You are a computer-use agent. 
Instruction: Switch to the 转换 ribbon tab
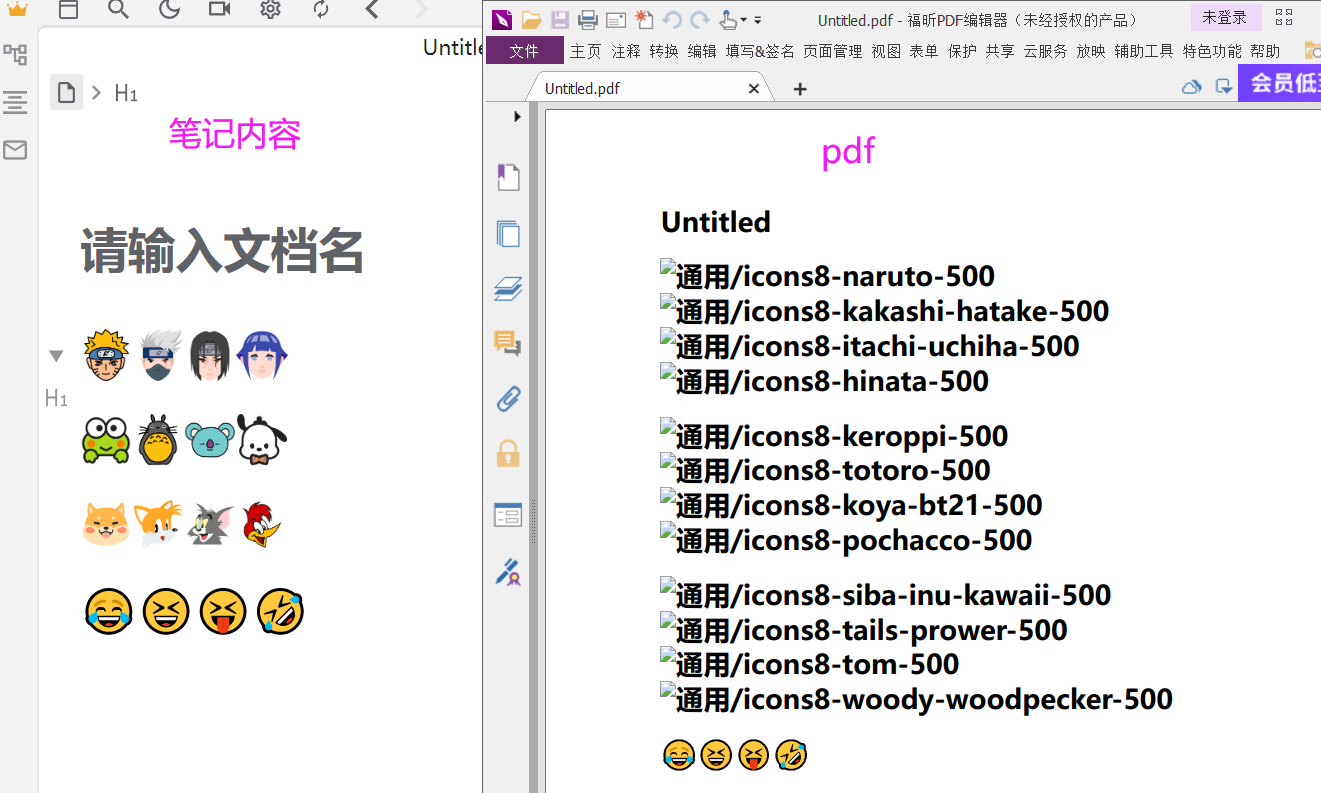tap(664, 51)
